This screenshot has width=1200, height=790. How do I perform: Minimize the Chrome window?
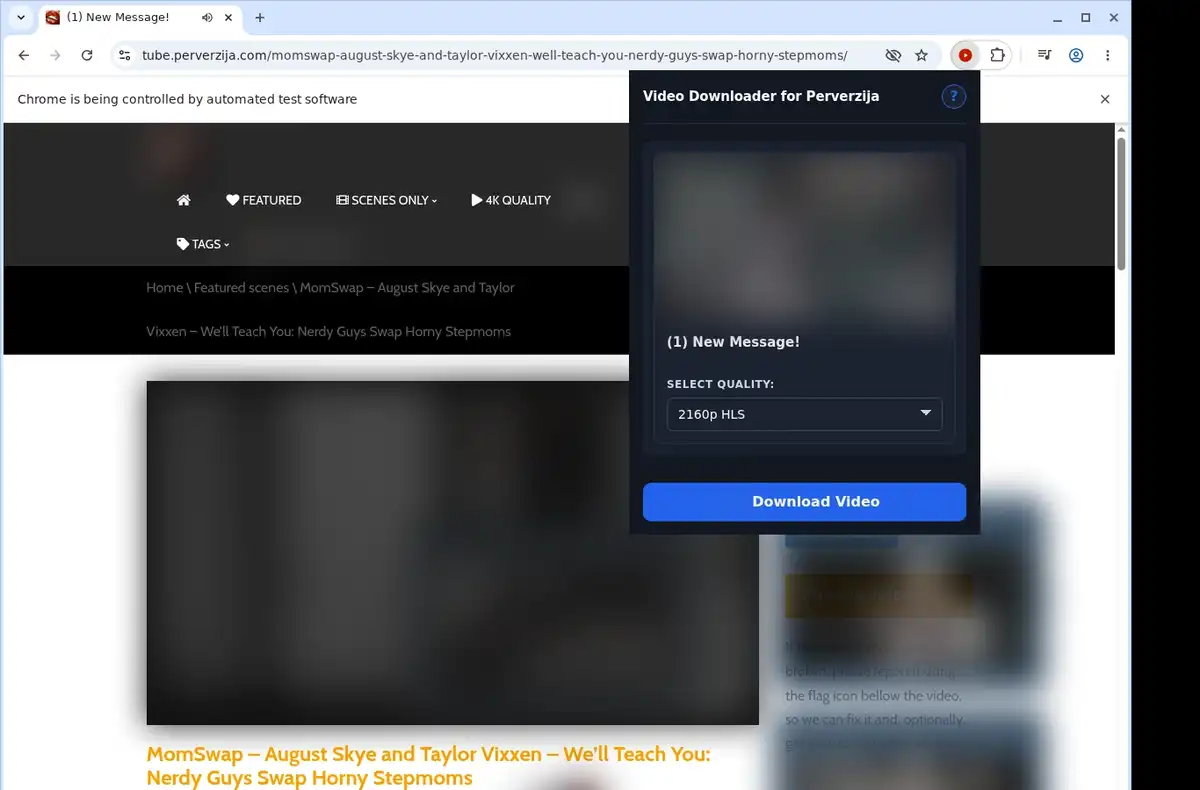pyautogui.click(x=1059, y=18)
